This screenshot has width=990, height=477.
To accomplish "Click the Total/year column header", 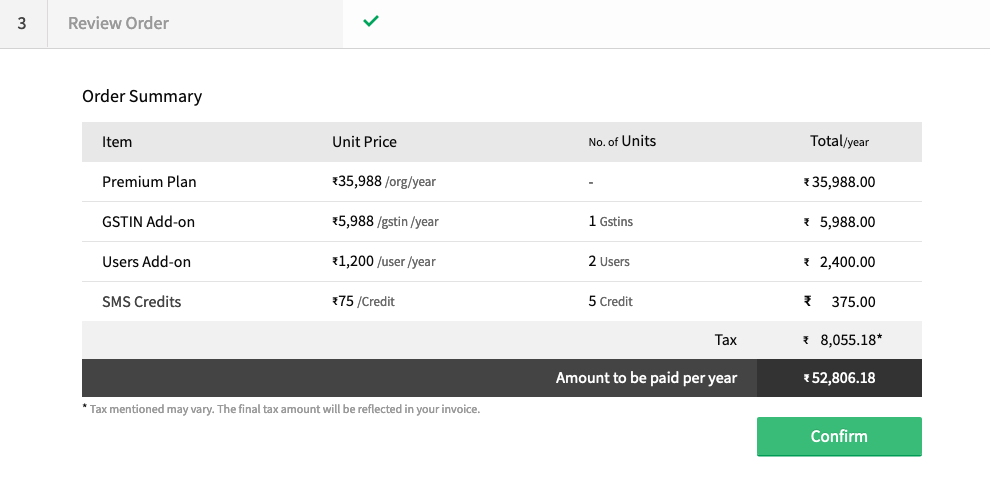I will 839,142.
